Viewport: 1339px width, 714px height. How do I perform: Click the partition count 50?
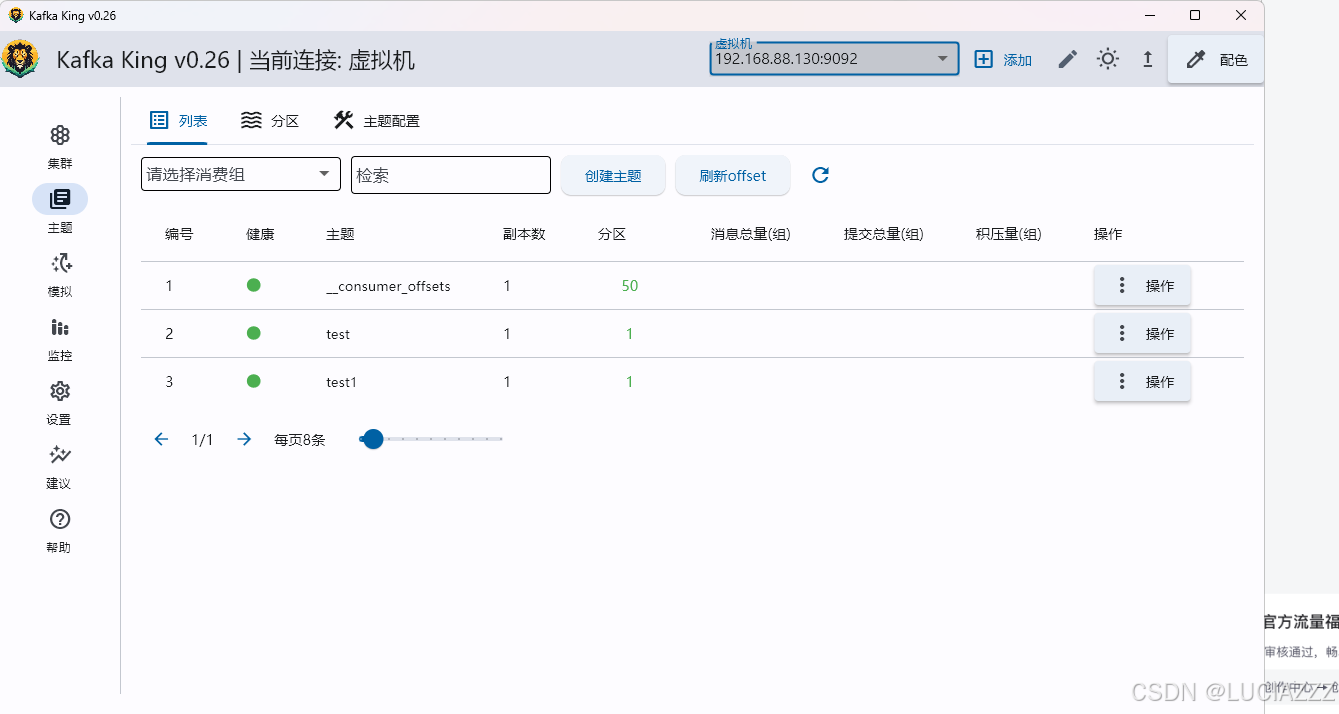point(629,286)
